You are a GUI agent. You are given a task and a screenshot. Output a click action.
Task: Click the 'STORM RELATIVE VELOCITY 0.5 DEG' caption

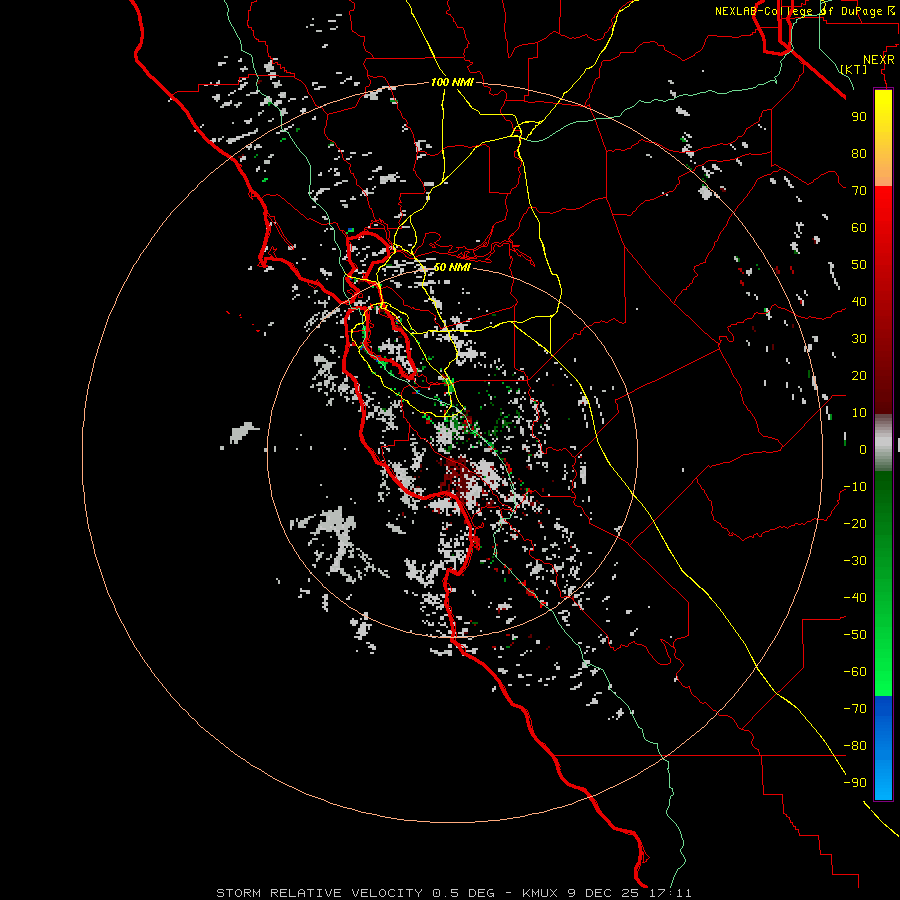(x=355, y=893)
